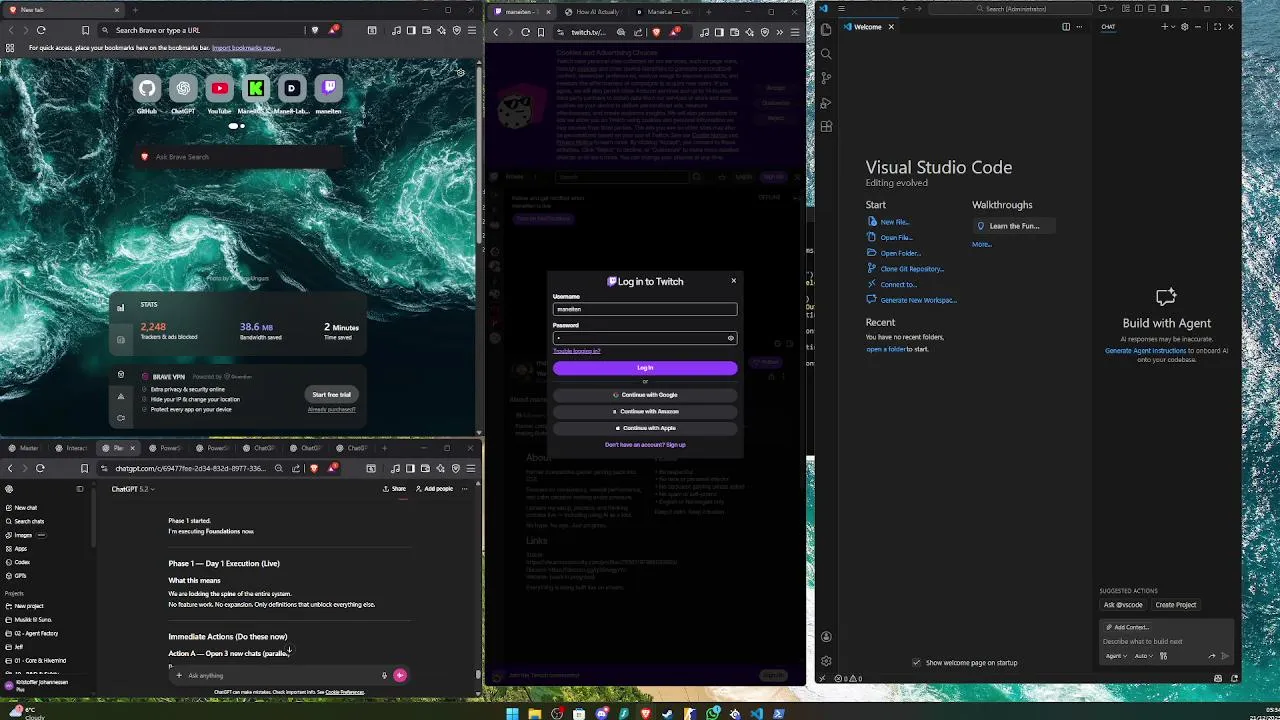This screenshot has height=720, width=1280.
Task: Open Agent mode dropdown in VS Code chat
Action: click(1116, 656)
